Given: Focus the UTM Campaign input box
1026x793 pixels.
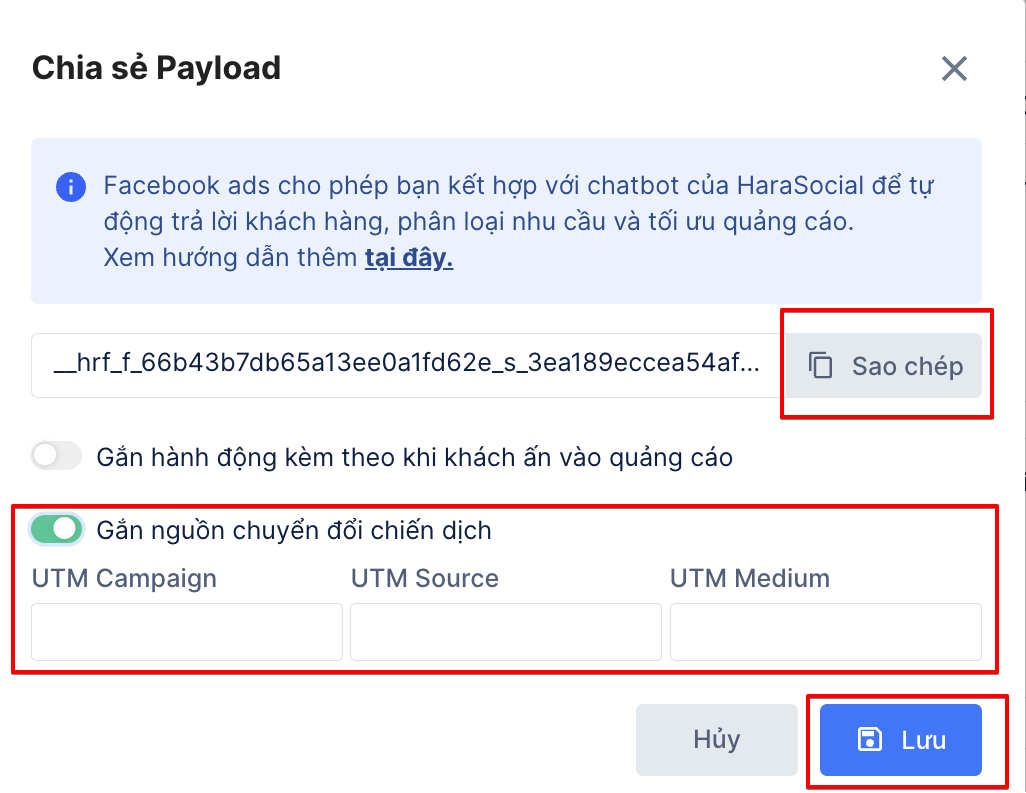Looking at the screenshot, I should 187,632.
